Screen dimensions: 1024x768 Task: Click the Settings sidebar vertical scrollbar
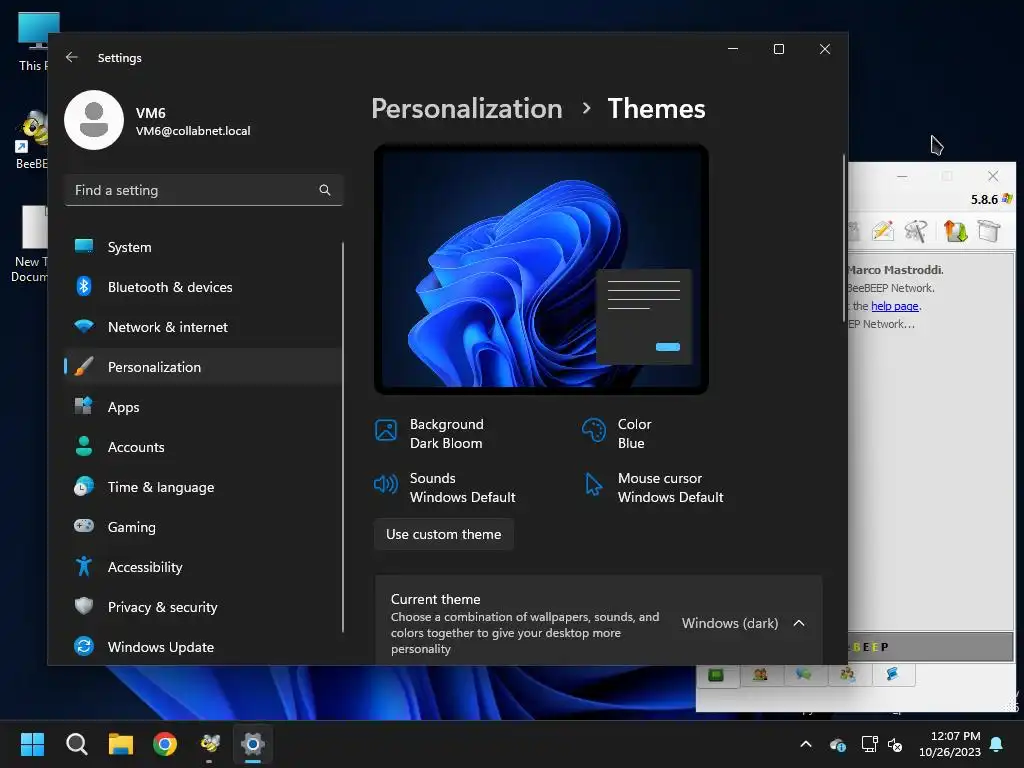pos(343,436)
